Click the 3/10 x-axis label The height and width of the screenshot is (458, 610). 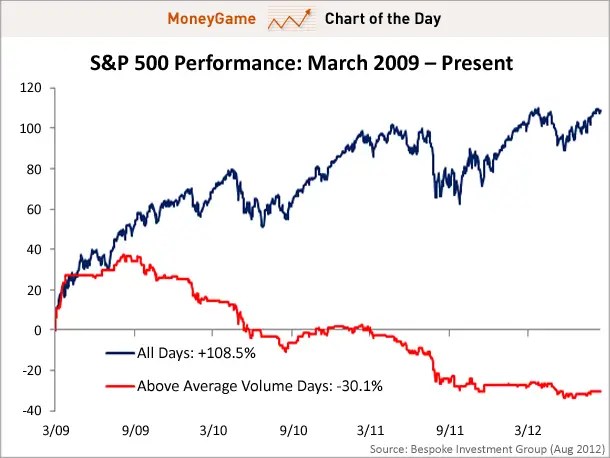(x=214, y=430)
